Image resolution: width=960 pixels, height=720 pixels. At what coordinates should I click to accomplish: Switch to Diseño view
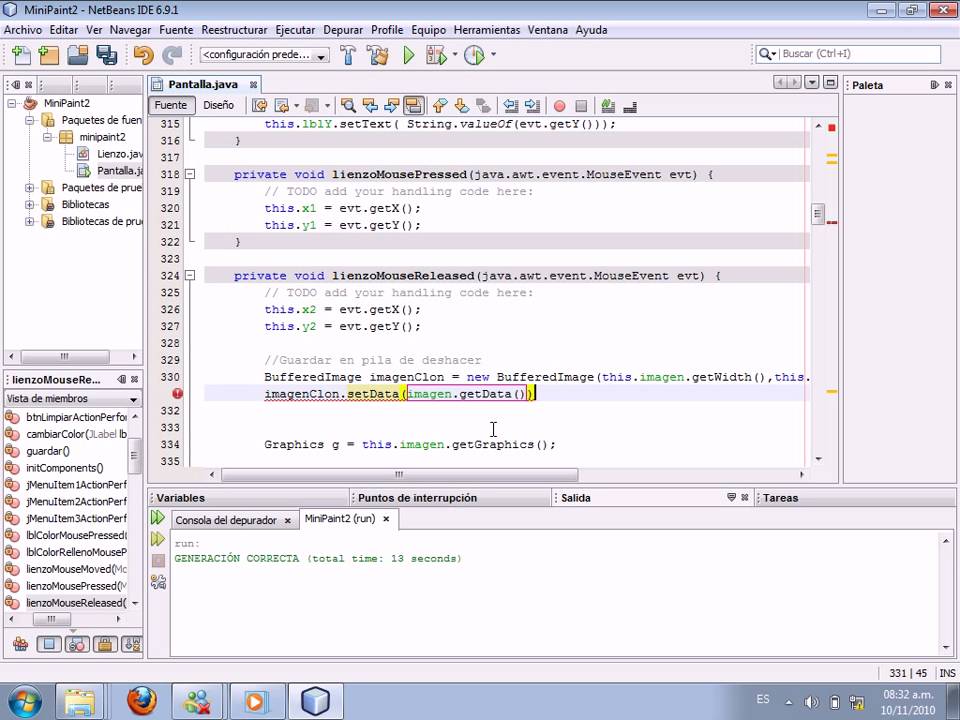219,105
